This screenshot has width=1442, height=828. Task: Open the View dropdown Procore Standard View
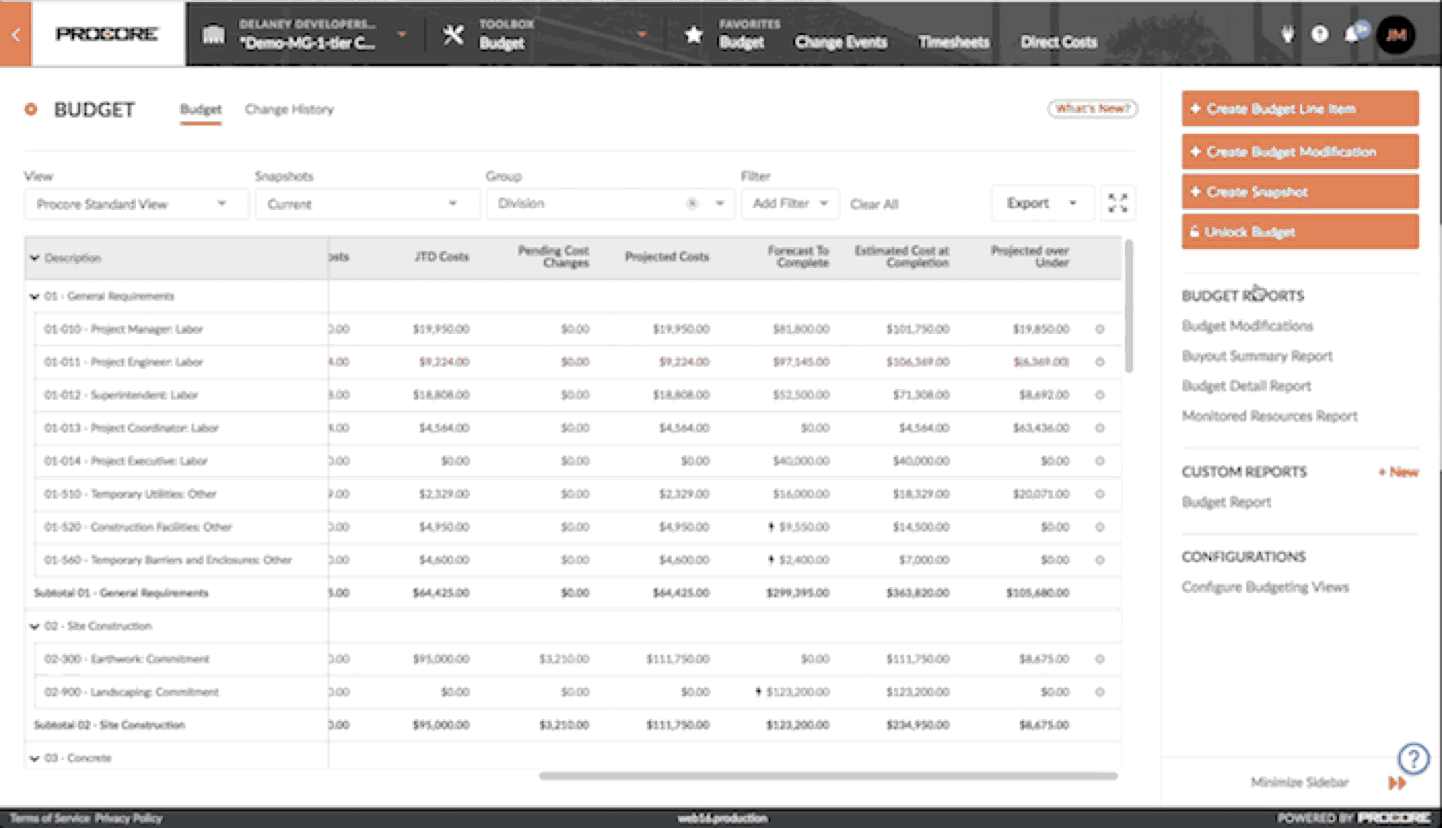point(136,204)
